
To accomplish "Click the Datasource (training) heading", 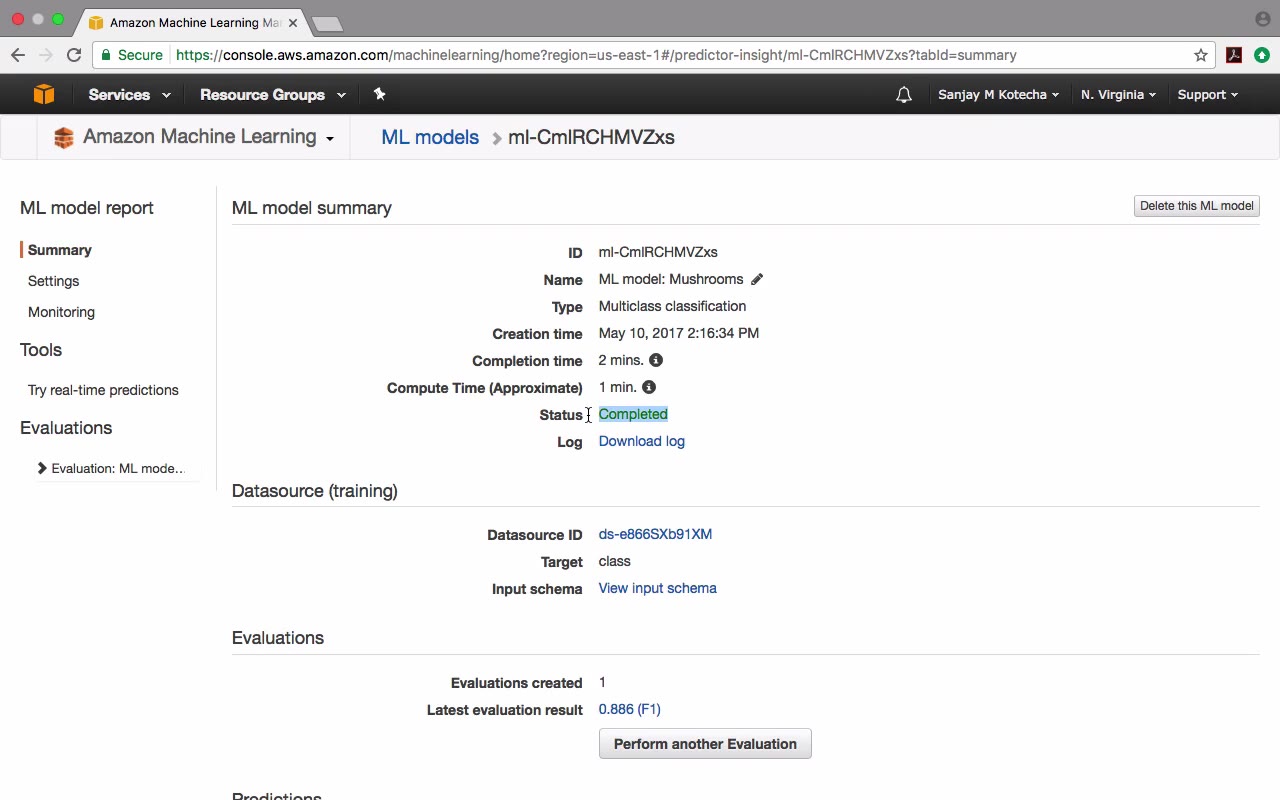I will coord(315,491).
